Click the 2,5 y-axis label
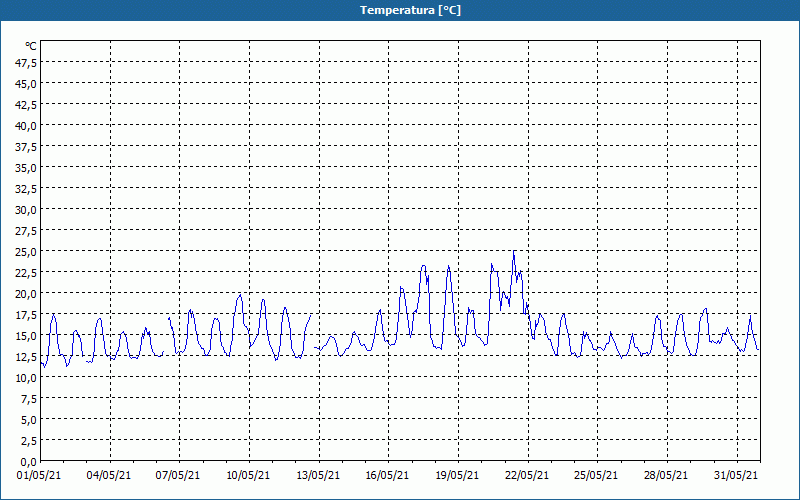800x500 pixels. pyautogui.click(x=29, y=441)
